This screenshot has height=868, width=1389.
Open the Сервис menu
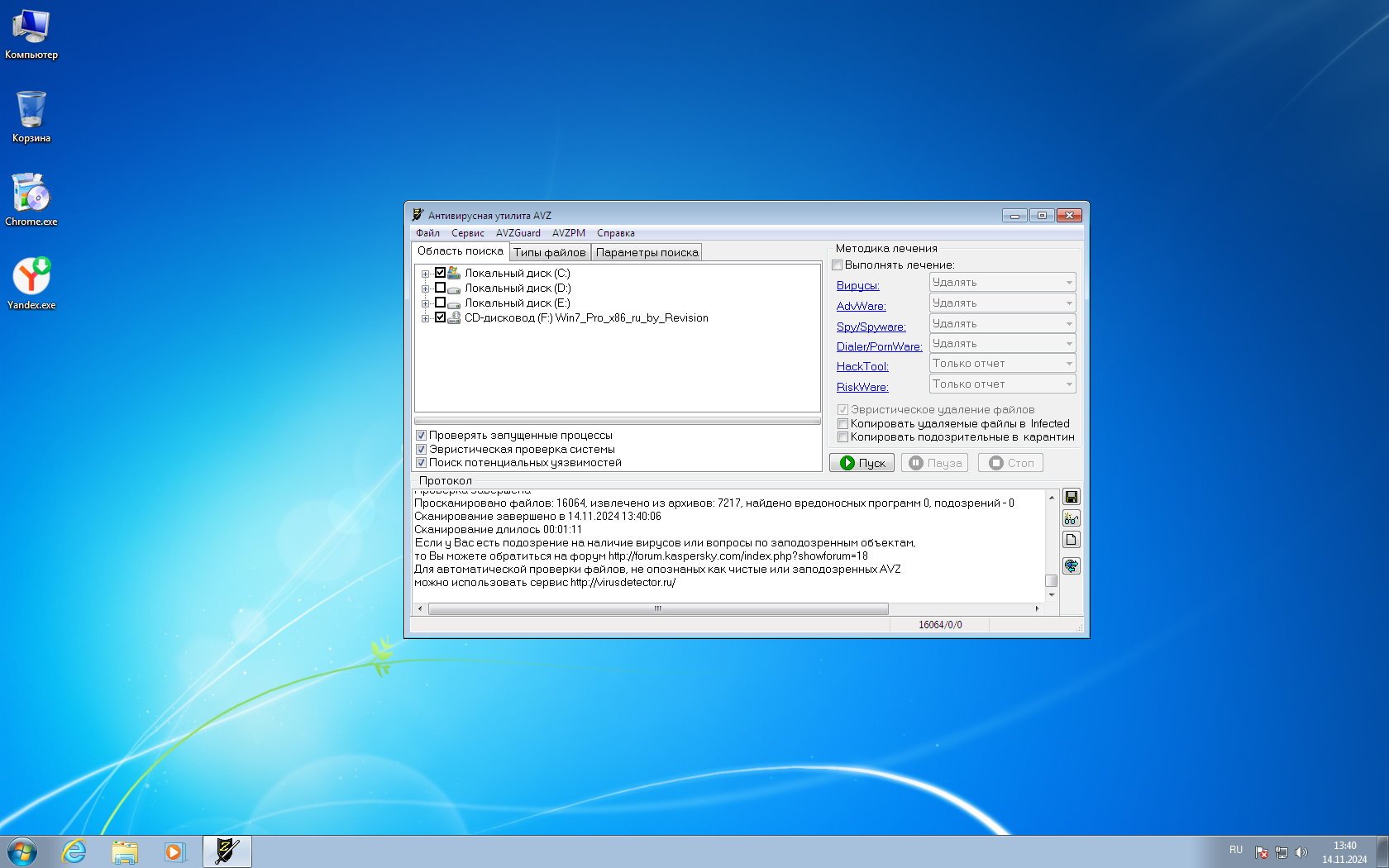click(x=467, y=233)
